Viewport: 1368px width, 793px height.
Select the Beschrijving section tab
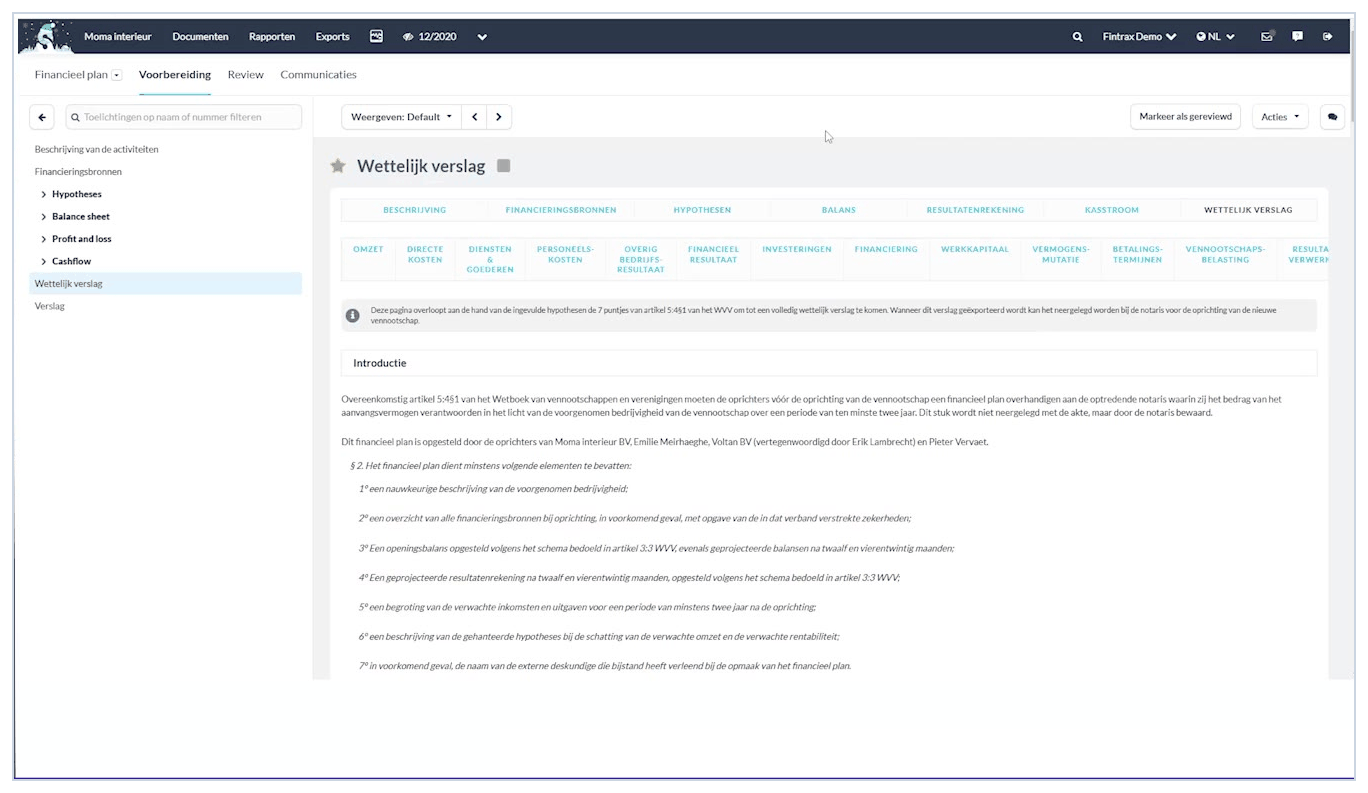click(x=415, y=210)
